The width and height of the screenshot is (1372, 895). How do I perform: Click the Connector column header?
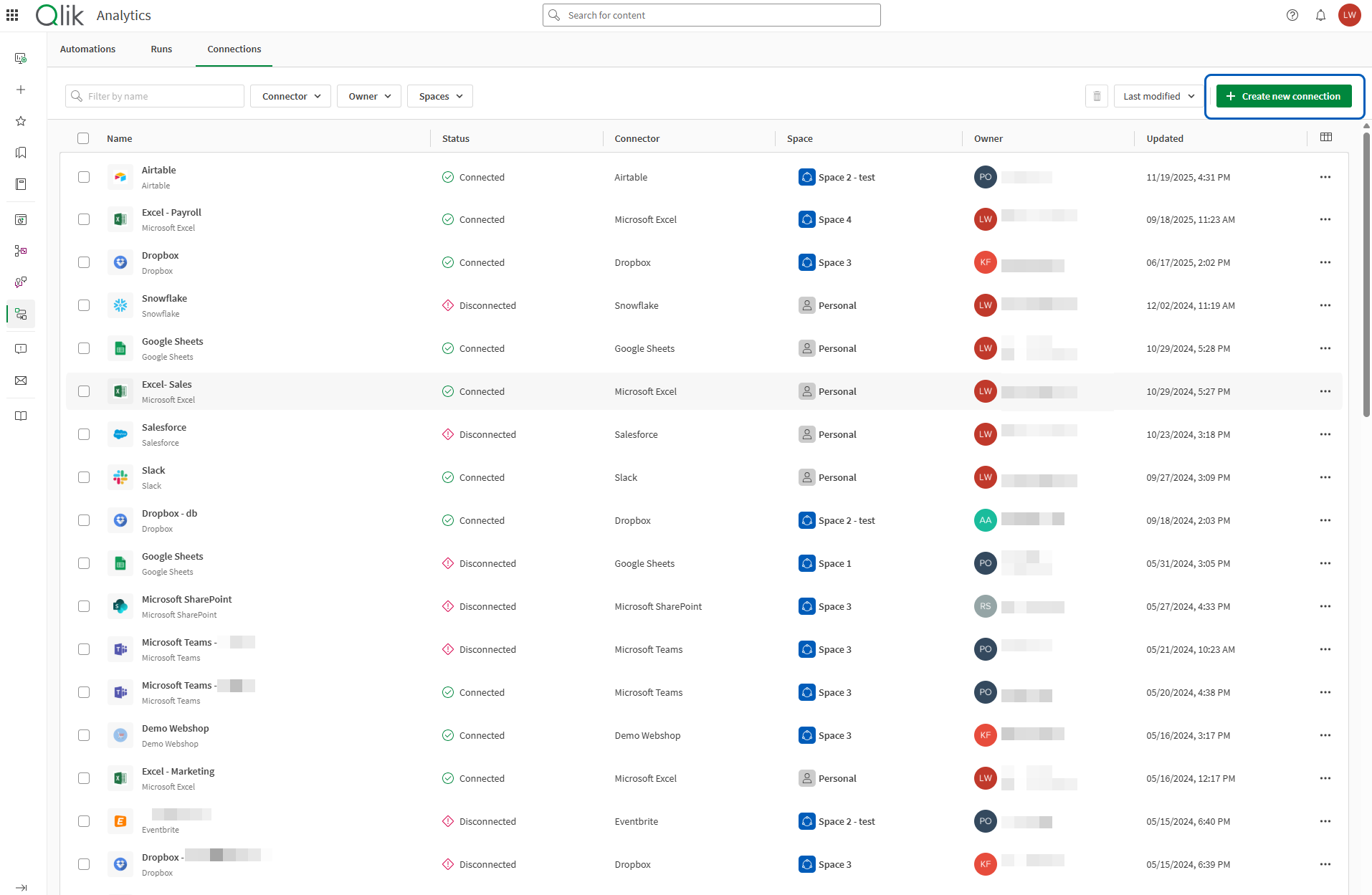637,138
